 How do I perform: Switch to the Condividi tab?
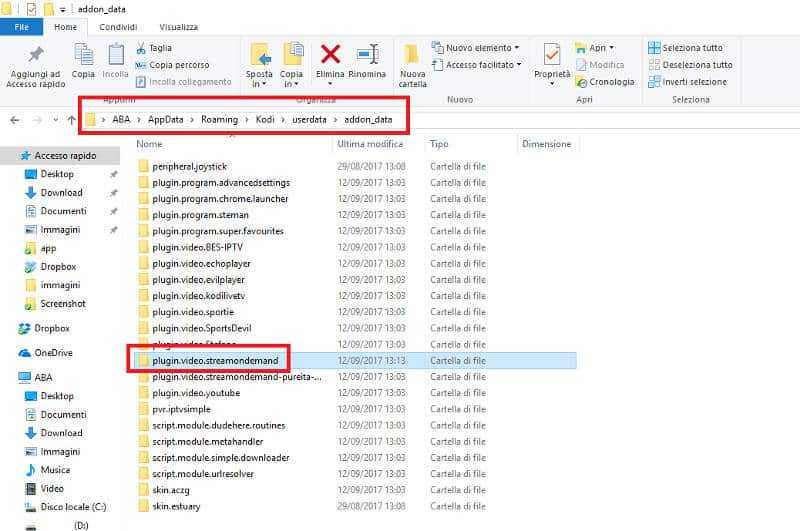point(118,27)
